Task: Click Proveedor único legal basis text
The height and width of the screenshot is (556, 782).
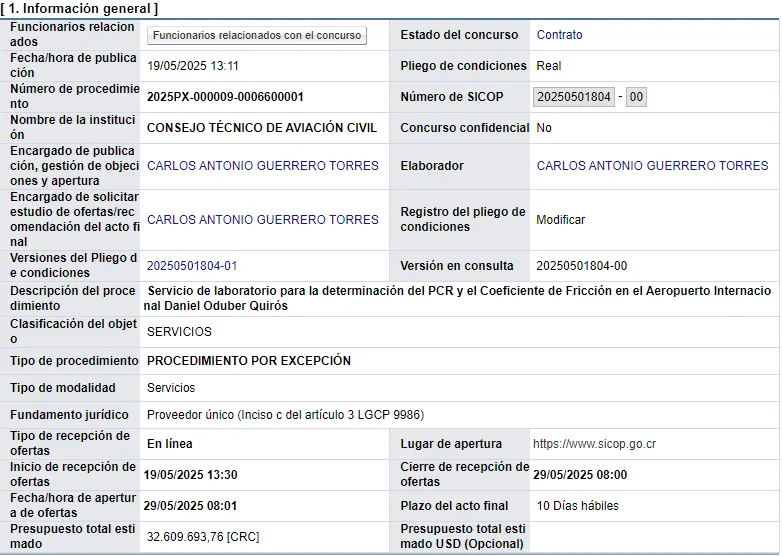Action: 285,414
